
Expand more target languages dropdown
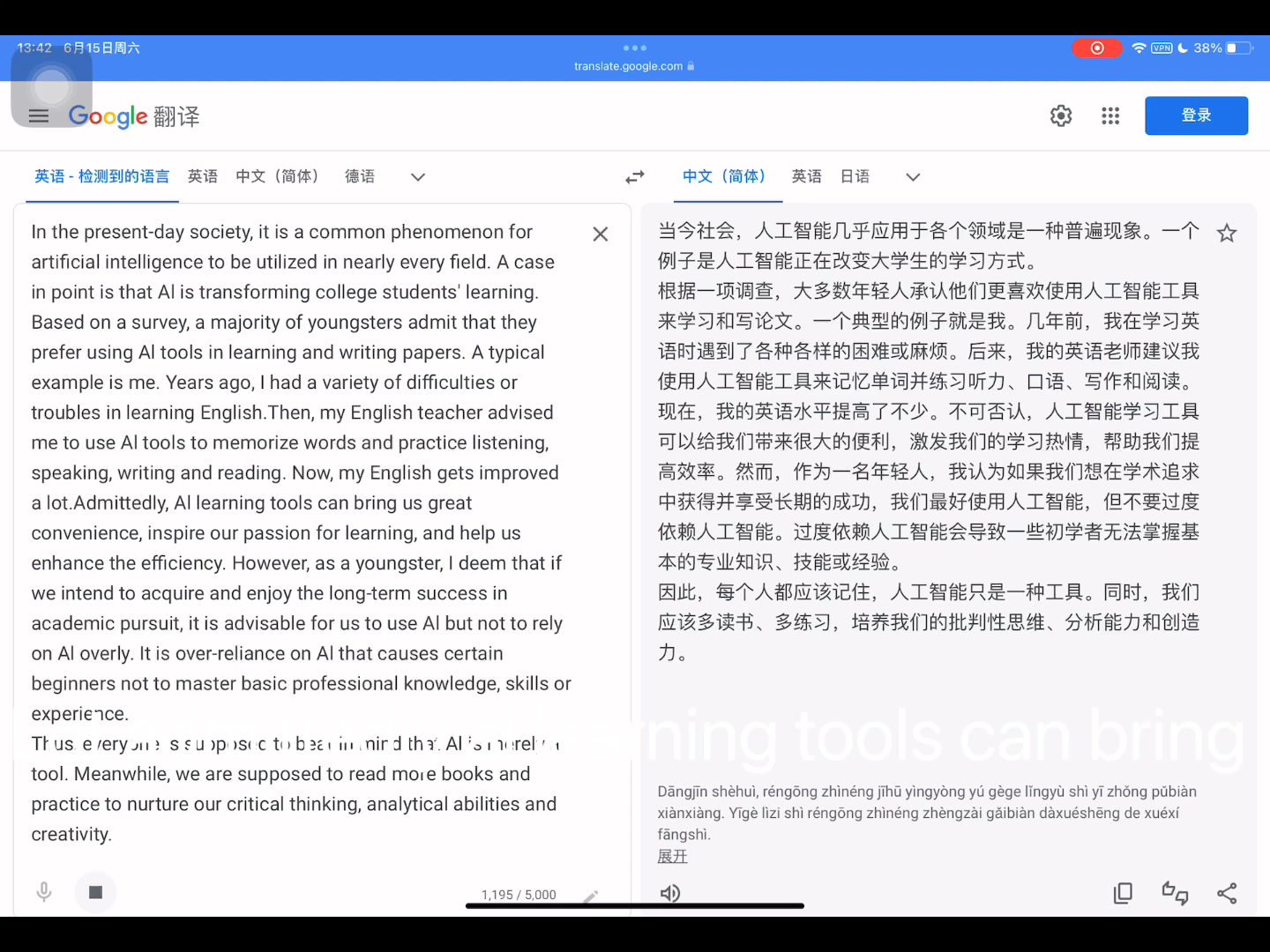(913, 177)
